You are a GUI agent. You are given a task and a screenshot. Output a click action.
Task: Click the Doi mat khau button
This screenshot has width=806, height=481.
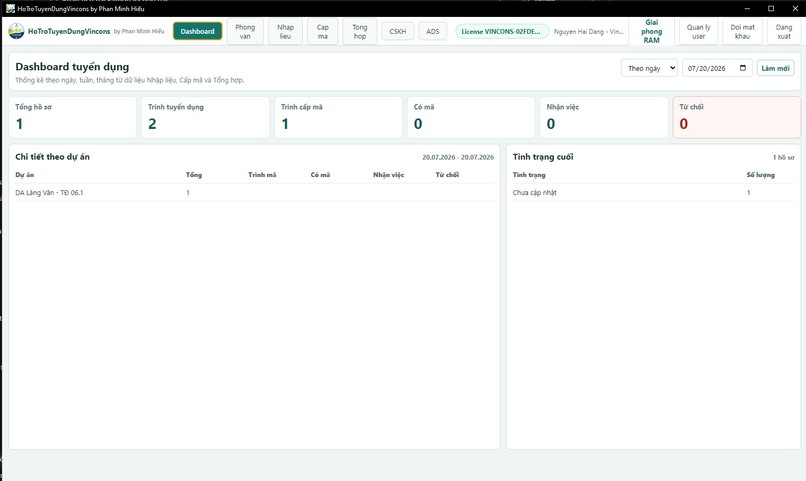pyautogui.click(x=743, y=31)
